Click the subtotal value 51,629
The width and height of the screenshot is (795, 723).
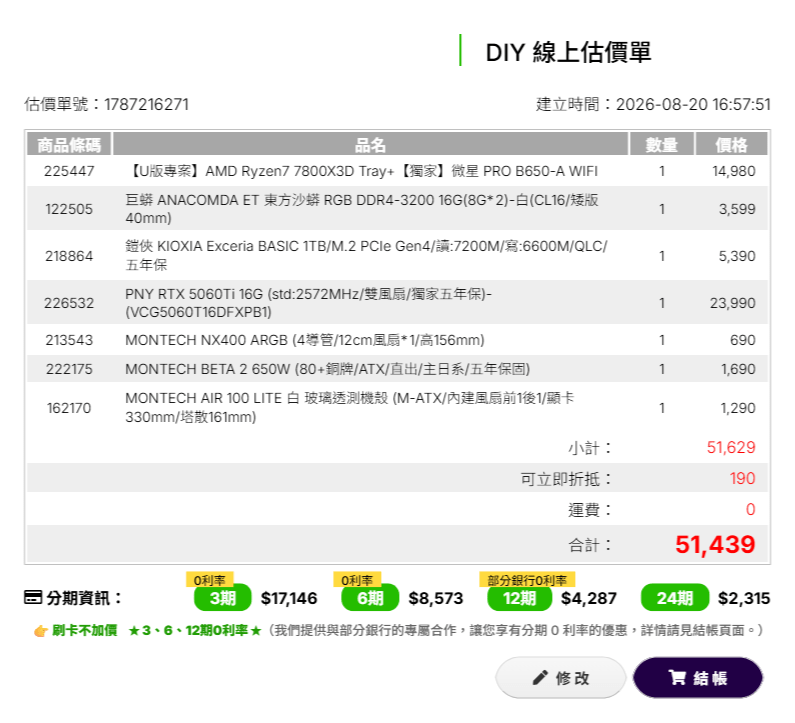pos(731,447)
